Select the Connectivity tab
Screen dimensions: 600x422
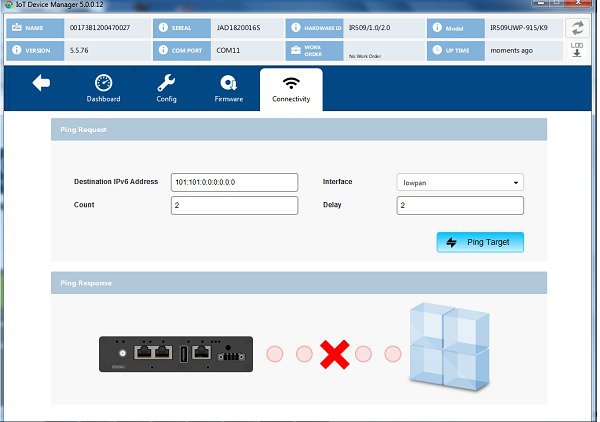coord(291,90)
